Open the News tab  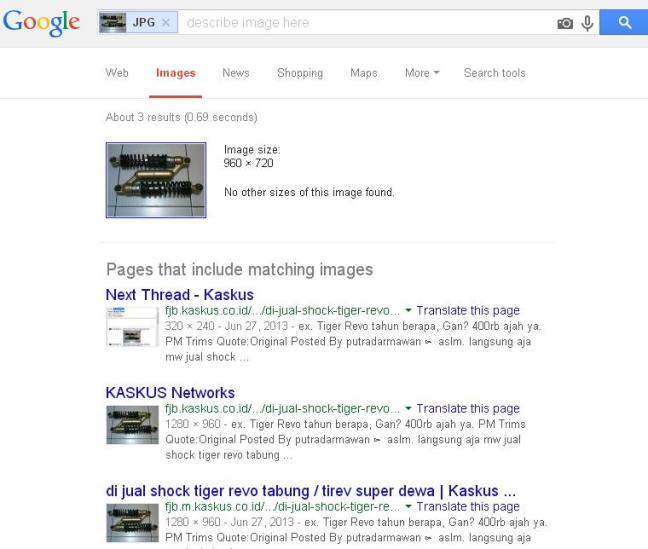tap(236, 73)
